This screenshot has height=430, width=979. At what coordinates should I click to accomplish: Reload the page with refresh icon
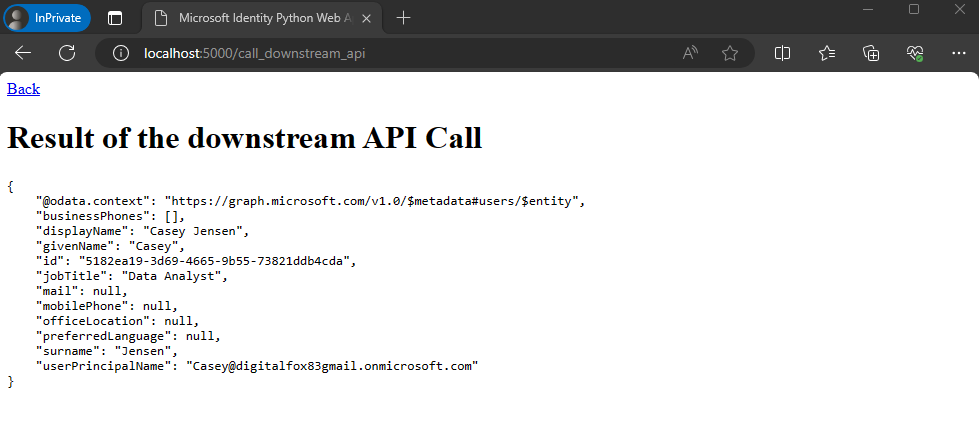pyautogui.click(x=67, y=53)
